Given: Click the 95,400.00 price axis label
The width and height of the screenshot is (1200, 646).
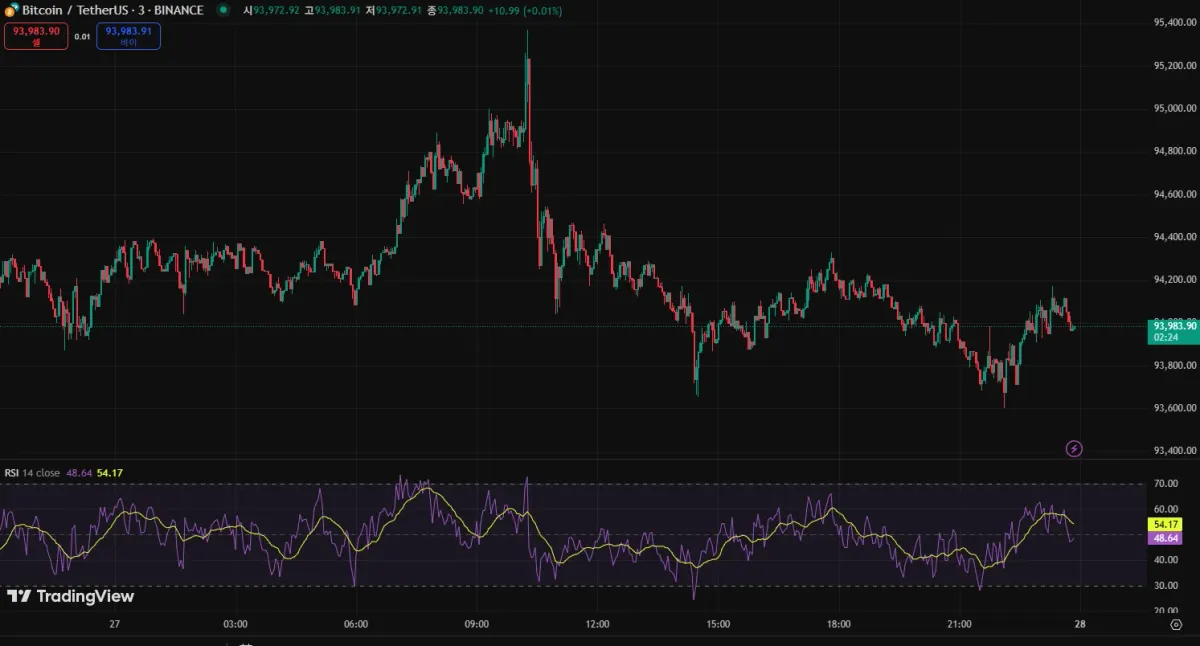Looking at the screenshot, I should coord(1174,22).
